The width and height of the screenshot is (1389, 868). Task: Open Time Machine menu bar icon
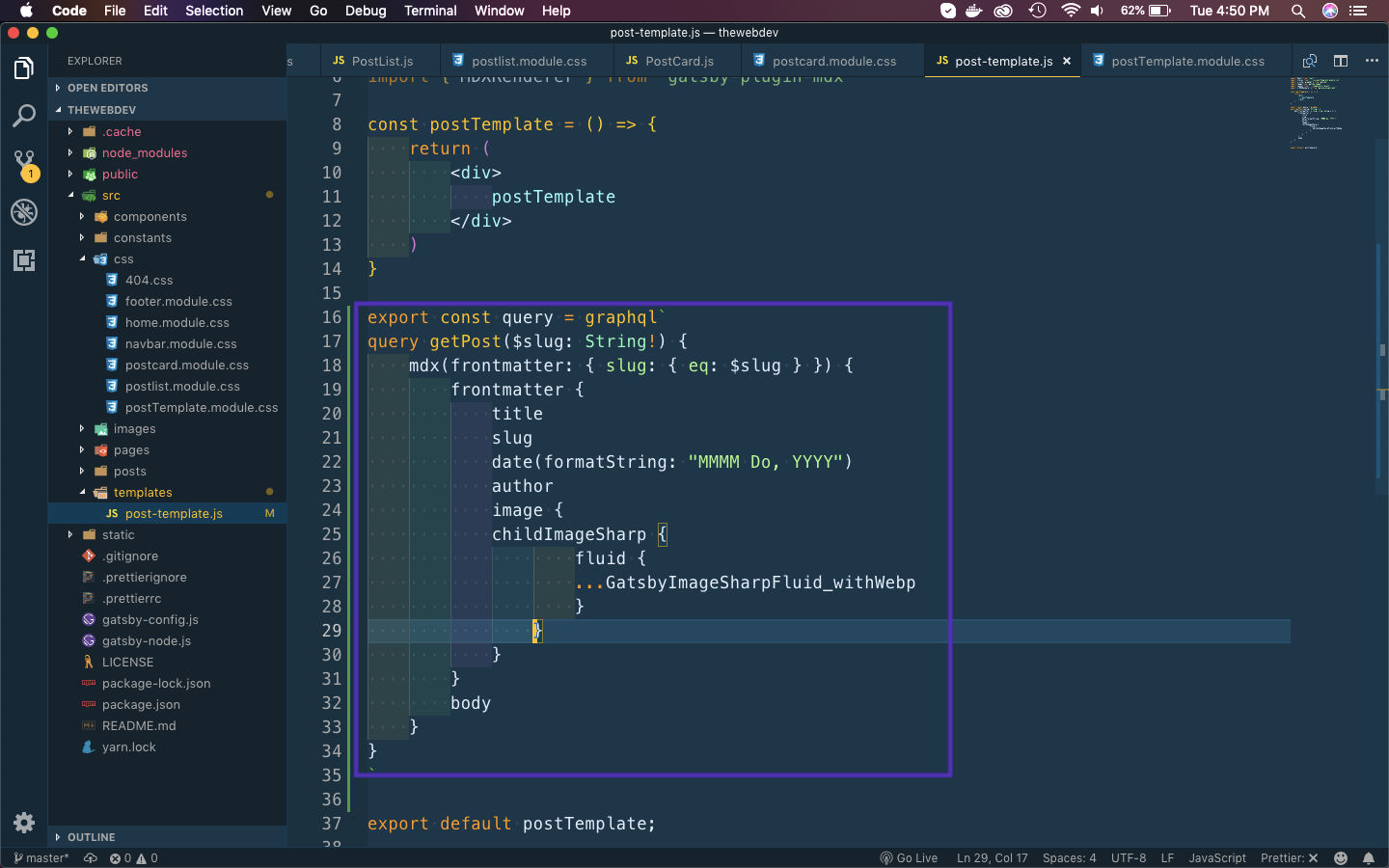1038,11
